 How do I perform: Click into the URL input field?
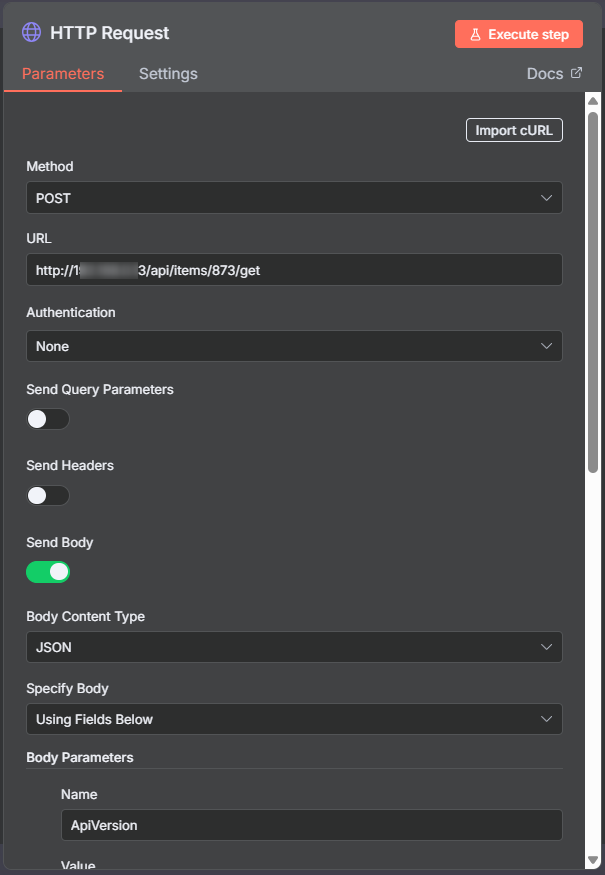[293, 270]
